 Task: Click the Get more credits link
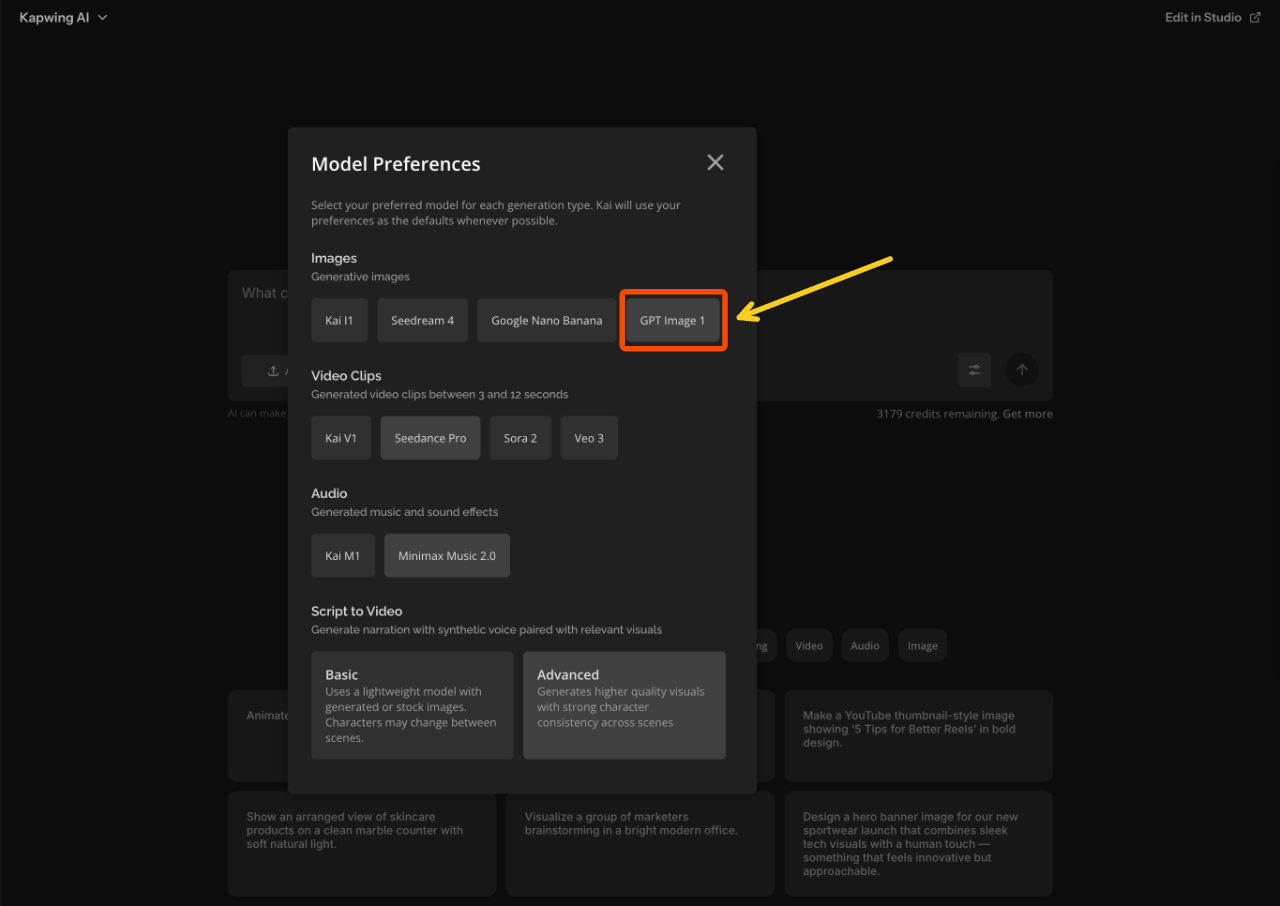pyautogui.click(x=1027, y=413)
